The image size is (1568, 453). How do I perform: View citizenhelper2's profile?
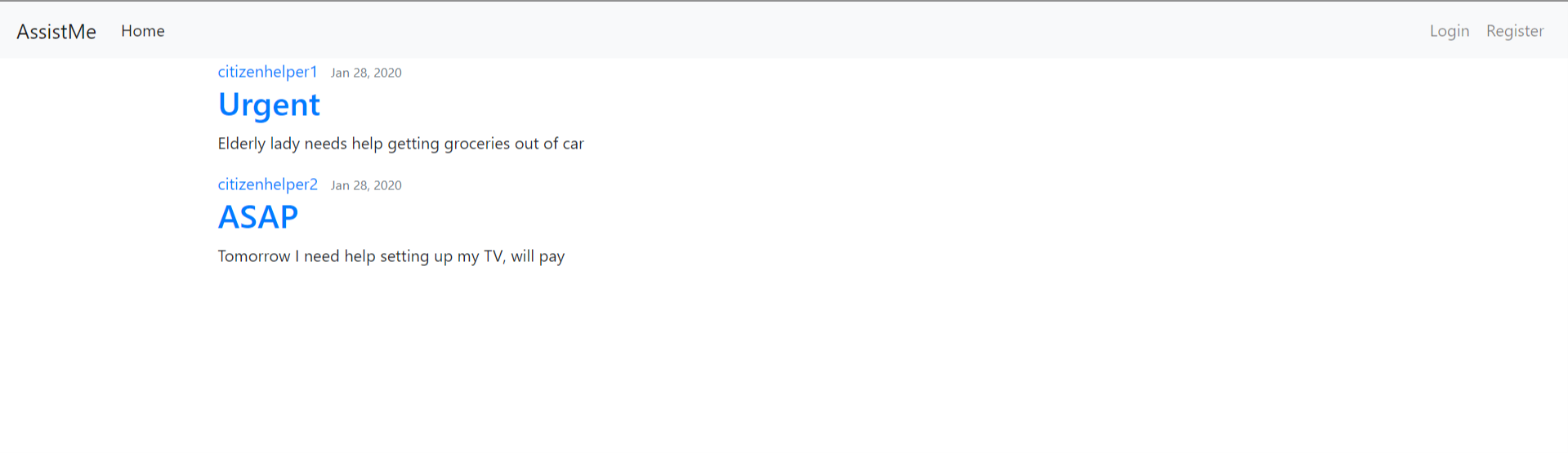point(267,184)
